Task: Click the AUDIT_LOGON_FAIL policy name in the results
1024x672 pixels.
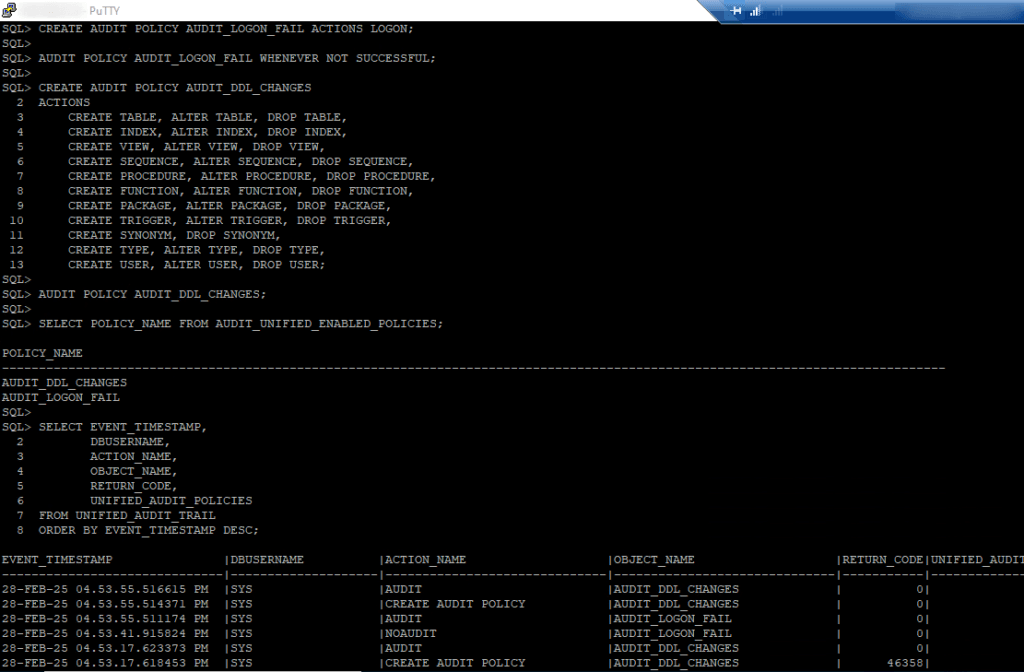Action: pos(60,396)
